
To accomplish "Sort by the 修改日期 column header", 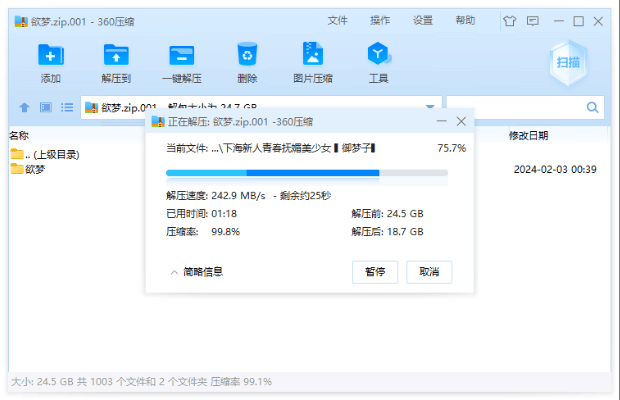I will click(x=528, y=136).
